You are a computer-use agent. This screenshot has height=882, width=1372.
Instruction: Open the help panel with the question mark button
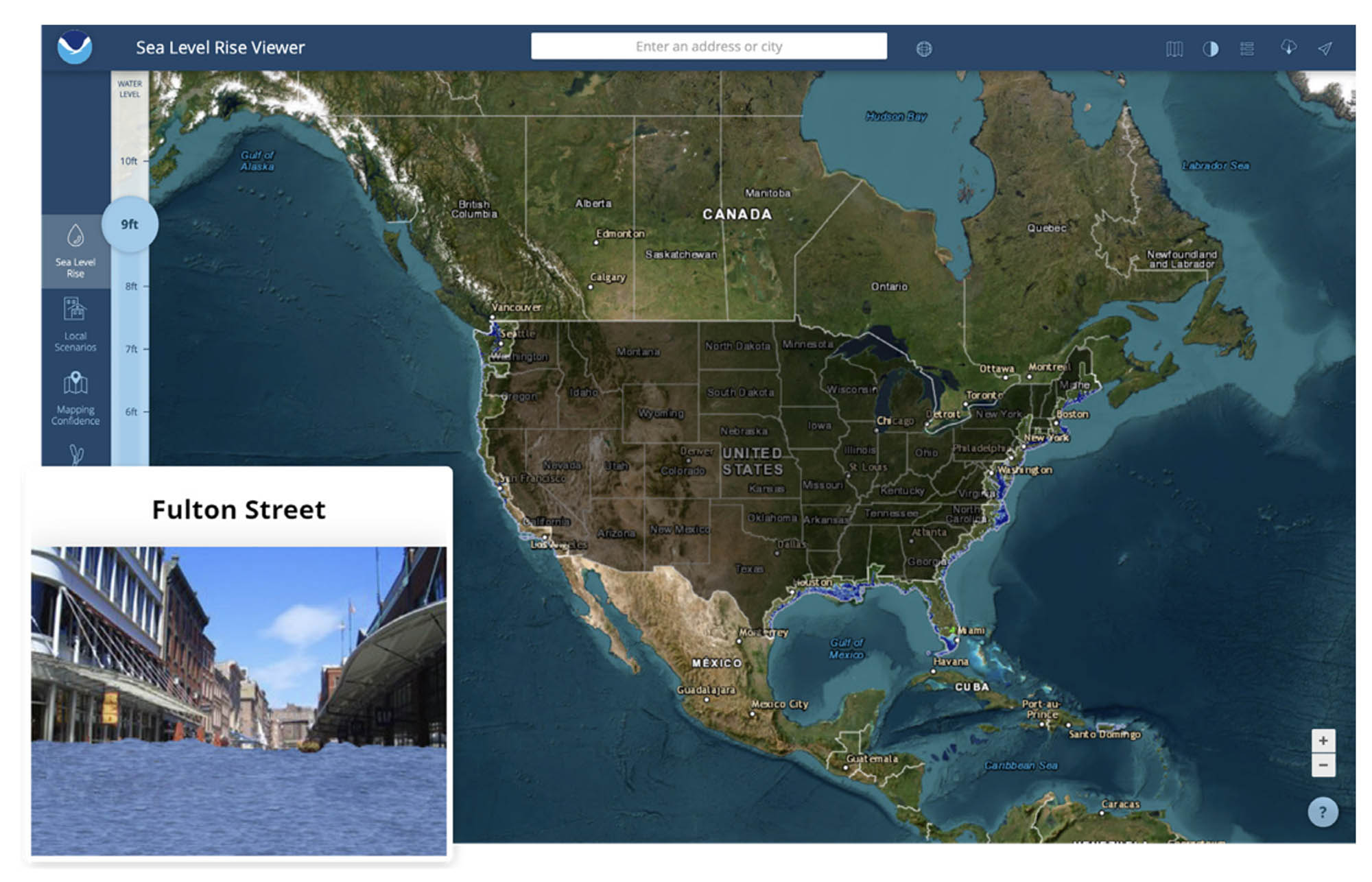[x=1323, y=811]
